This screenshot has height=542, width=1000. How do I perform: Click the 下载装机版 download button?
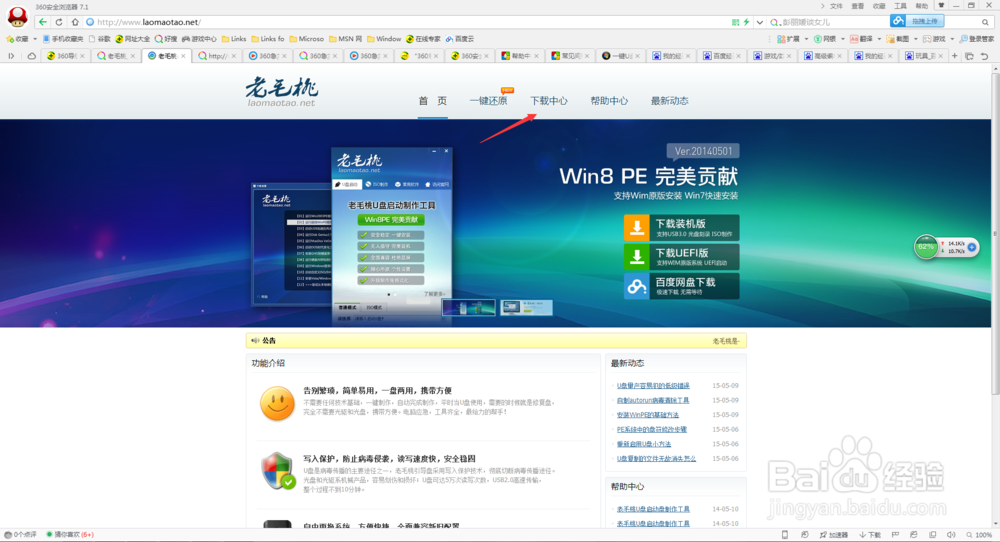pos(681,228)
